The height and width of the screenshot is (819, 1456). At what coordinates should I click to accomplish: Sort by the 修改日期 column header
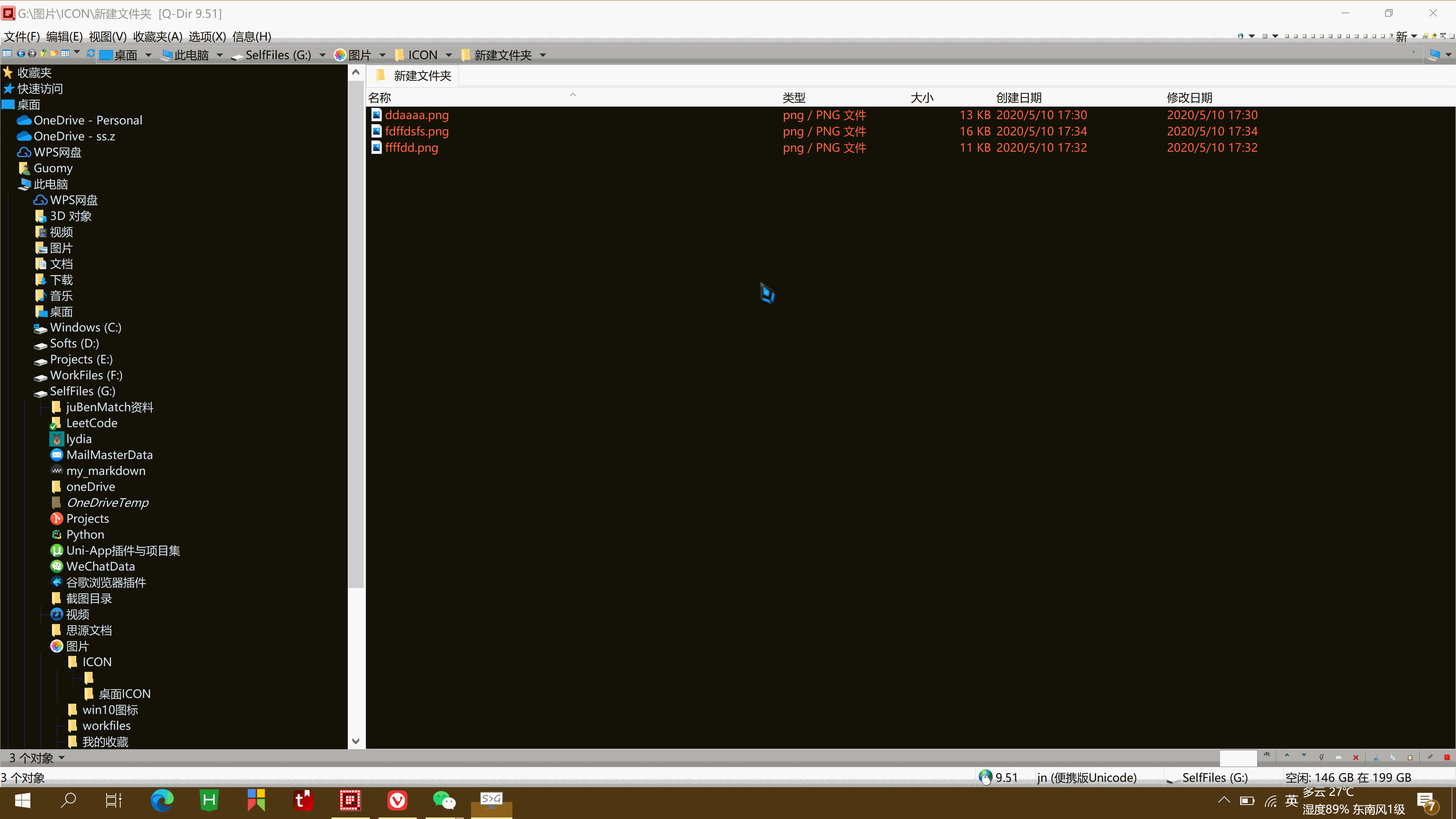point(1189,98)
